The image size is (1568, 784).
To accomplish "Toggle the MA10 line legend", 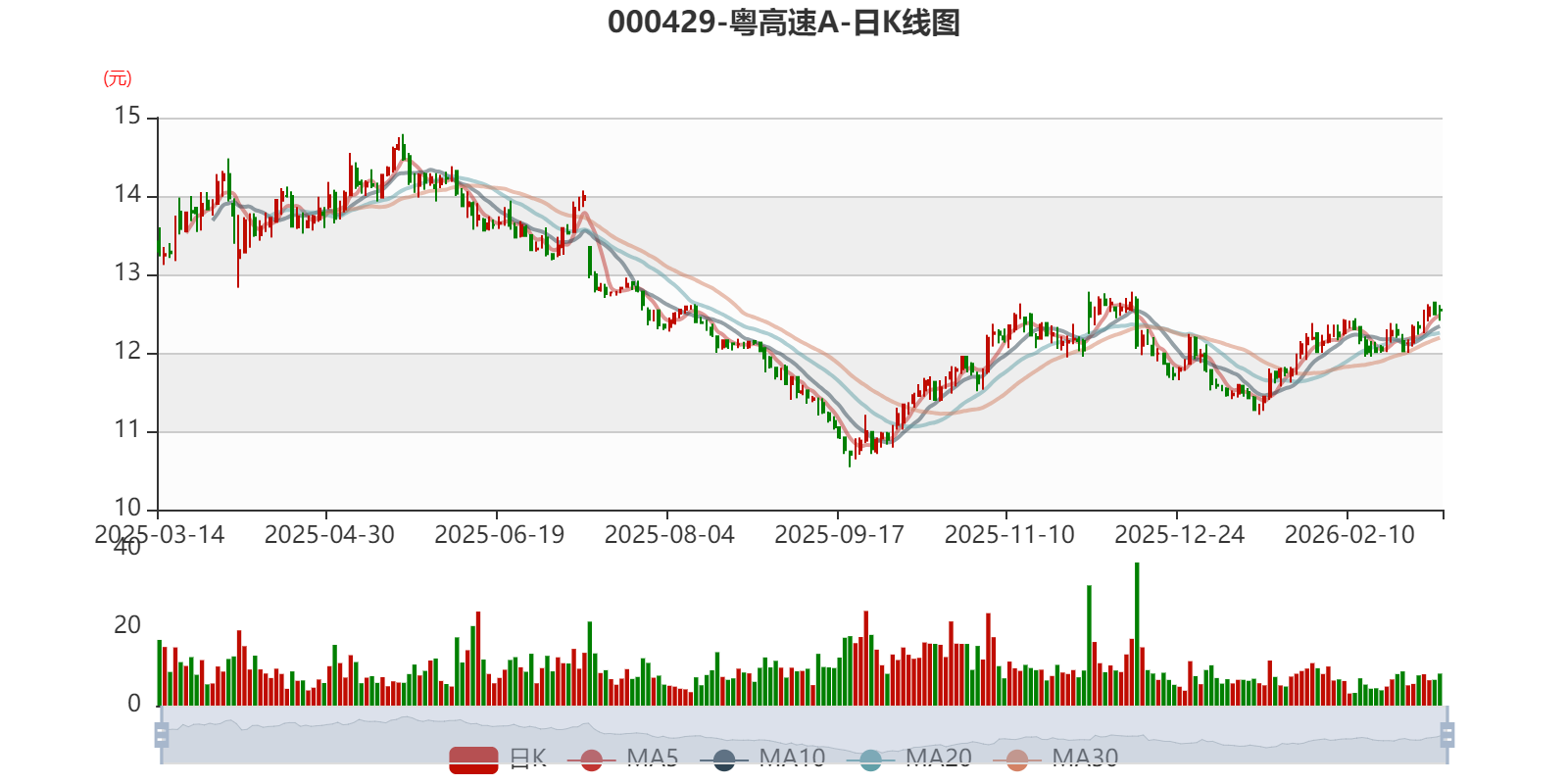I will [x=762, y=759].
